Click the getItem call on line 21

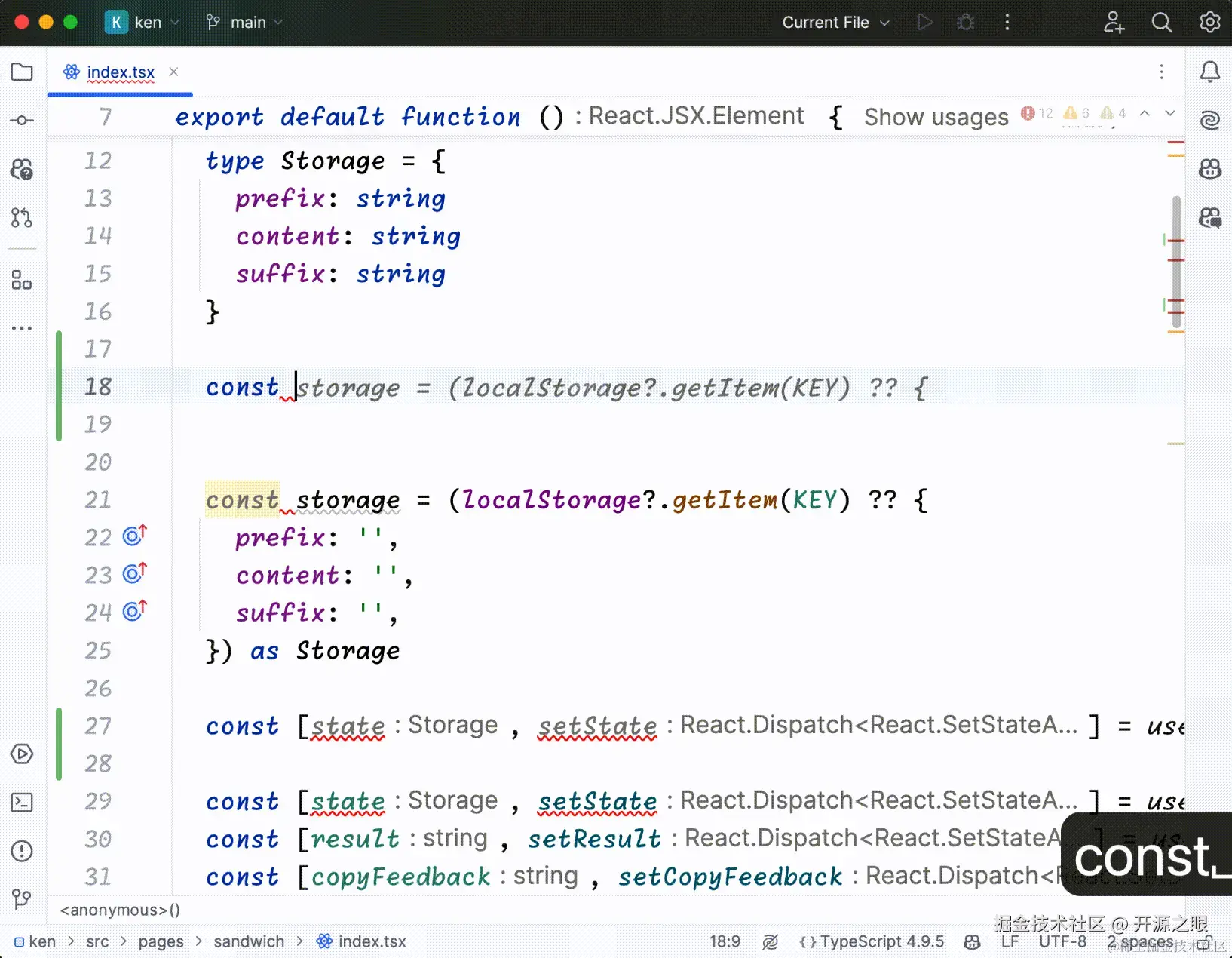[725, 500]
